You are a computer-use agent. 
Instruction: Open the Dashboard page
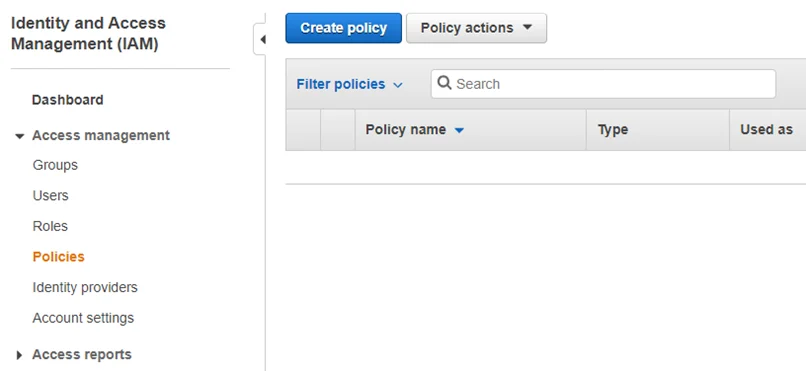pyautogui.click(x=67, y=100)
